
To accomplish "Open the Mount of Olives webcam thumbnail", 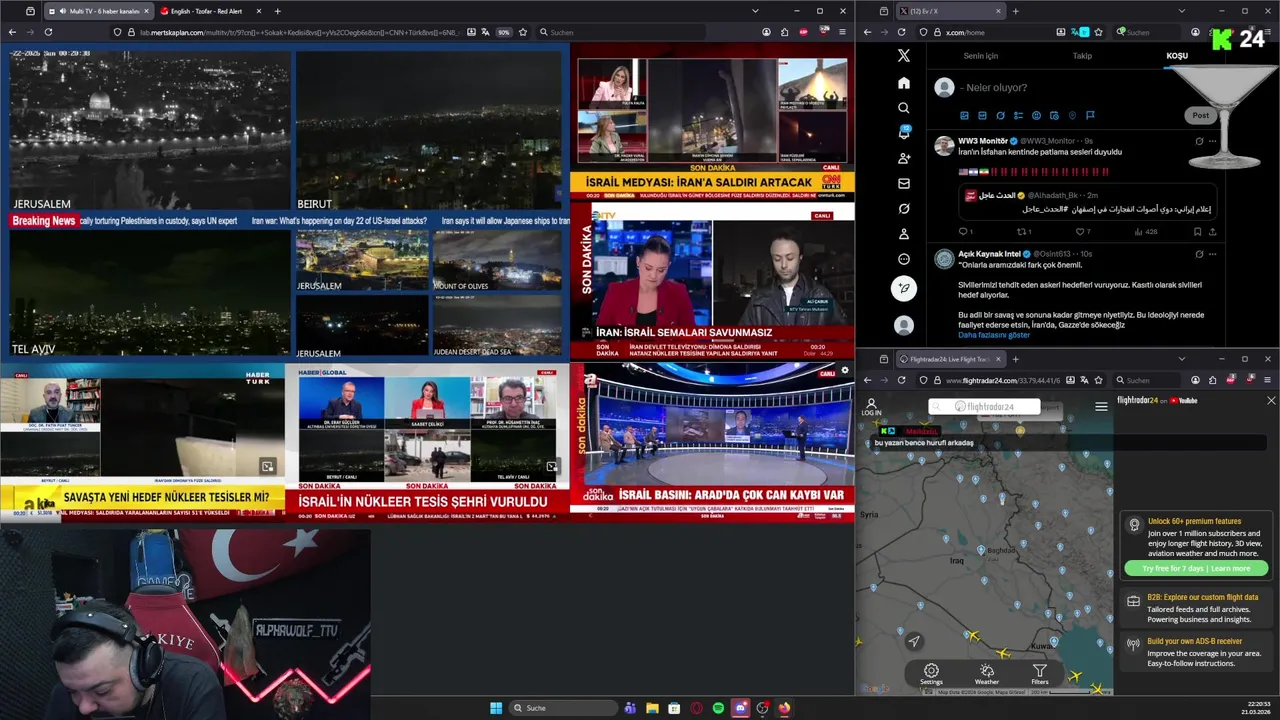I will (497, 261).
